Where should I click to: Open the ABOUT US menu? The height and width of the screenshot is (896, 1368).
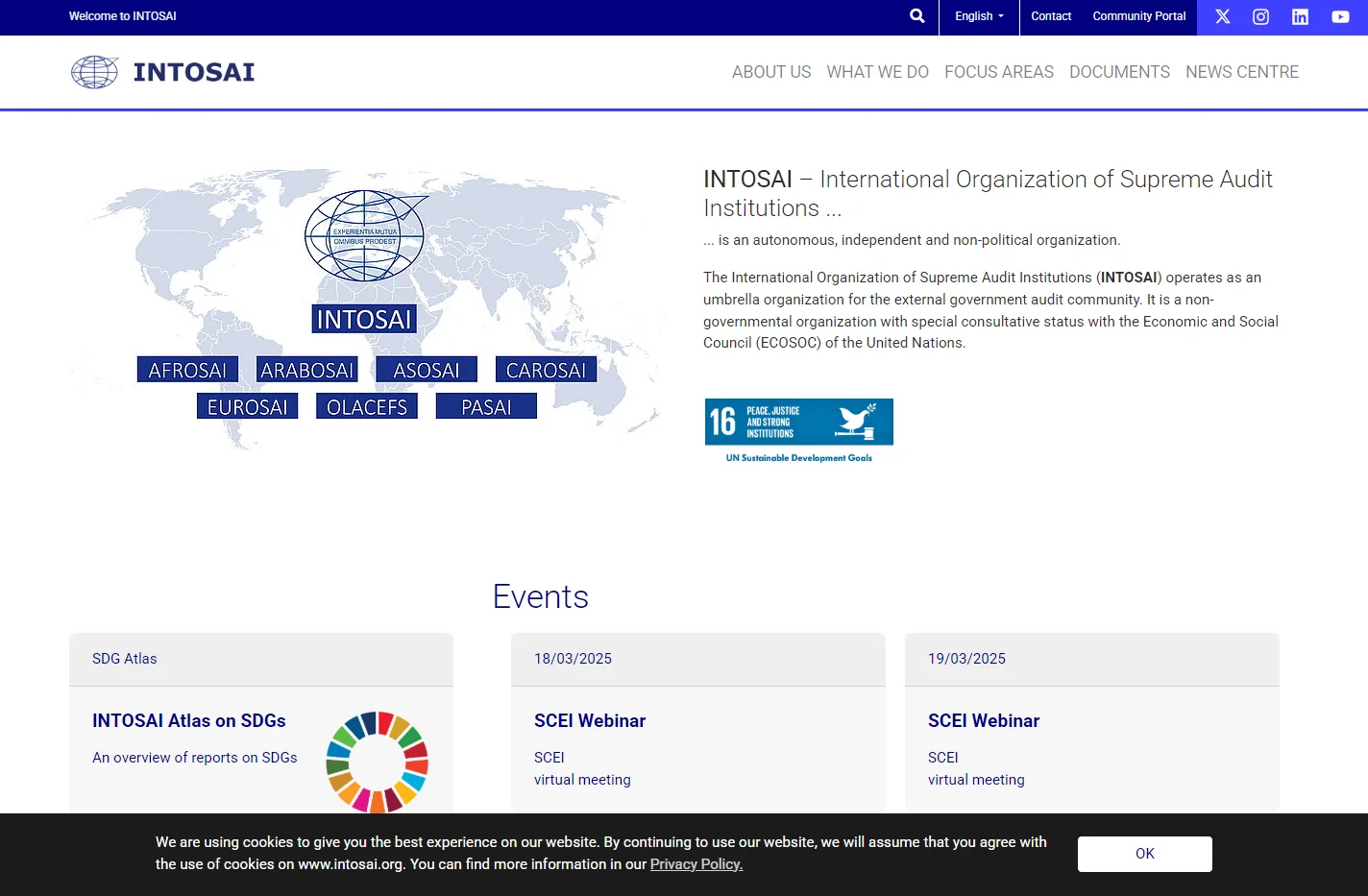tap(771, 72)
